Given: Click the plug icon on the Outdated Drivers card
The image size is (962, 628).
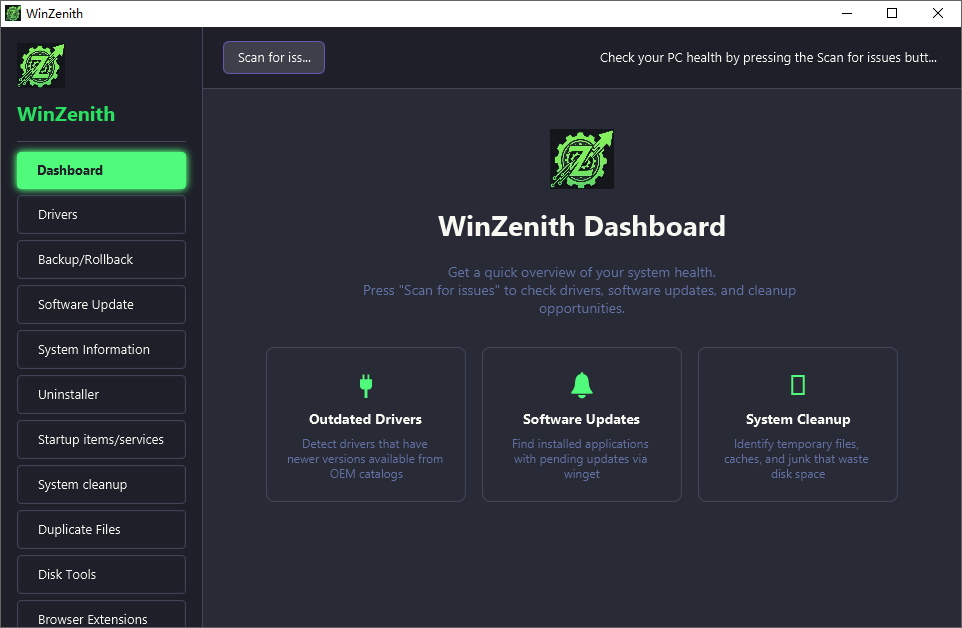Looking at the screenshot, I should (x=366, y=385).
